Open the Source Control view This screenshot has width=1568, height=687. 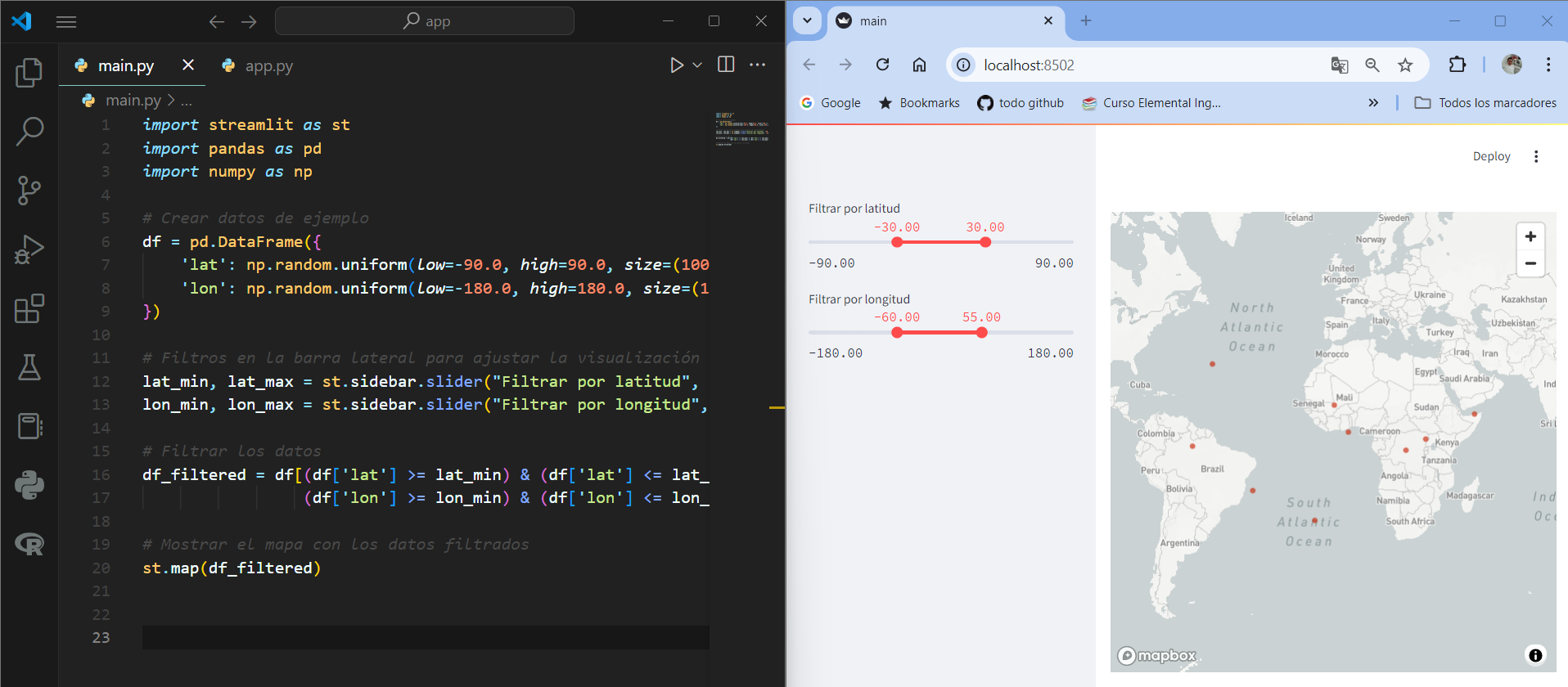[29, 191]
